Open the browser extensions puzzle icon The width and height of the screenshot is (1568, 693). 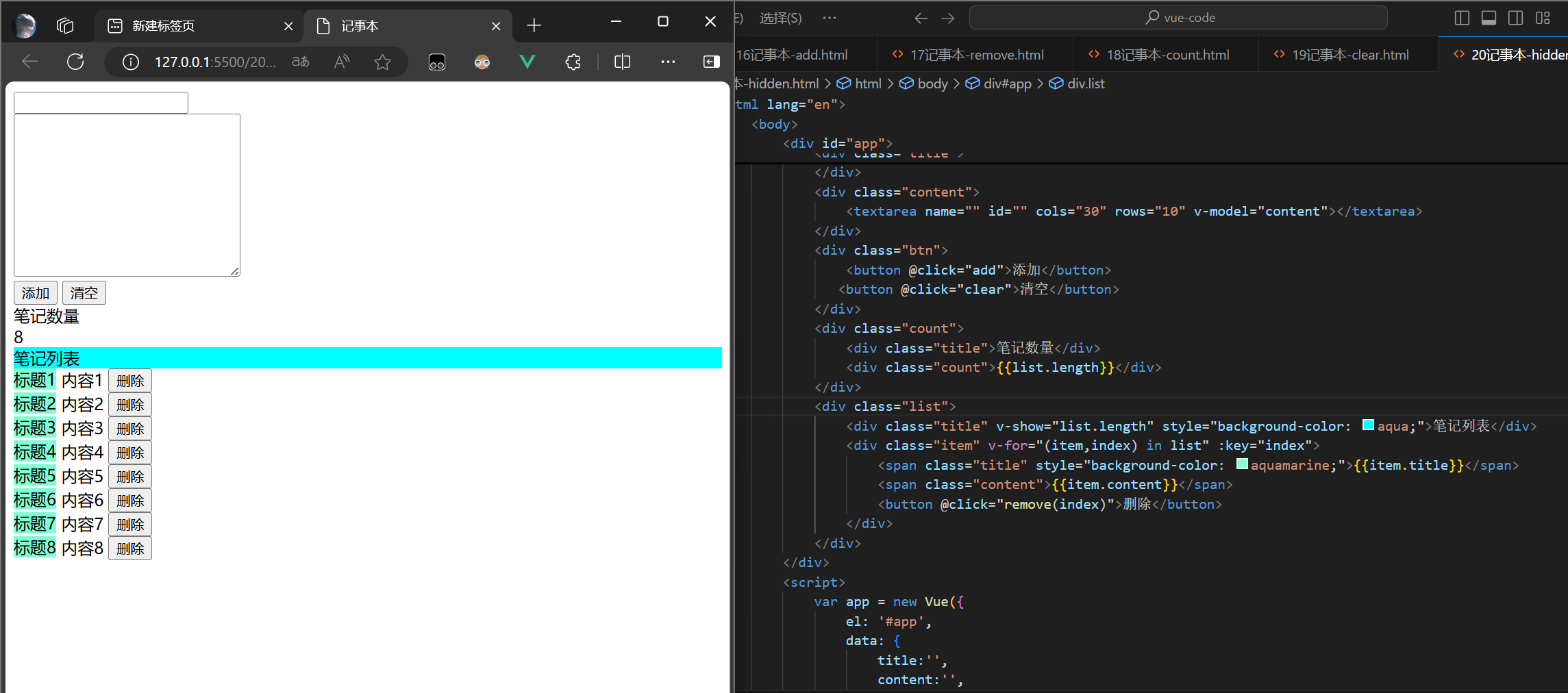point(573,62)
